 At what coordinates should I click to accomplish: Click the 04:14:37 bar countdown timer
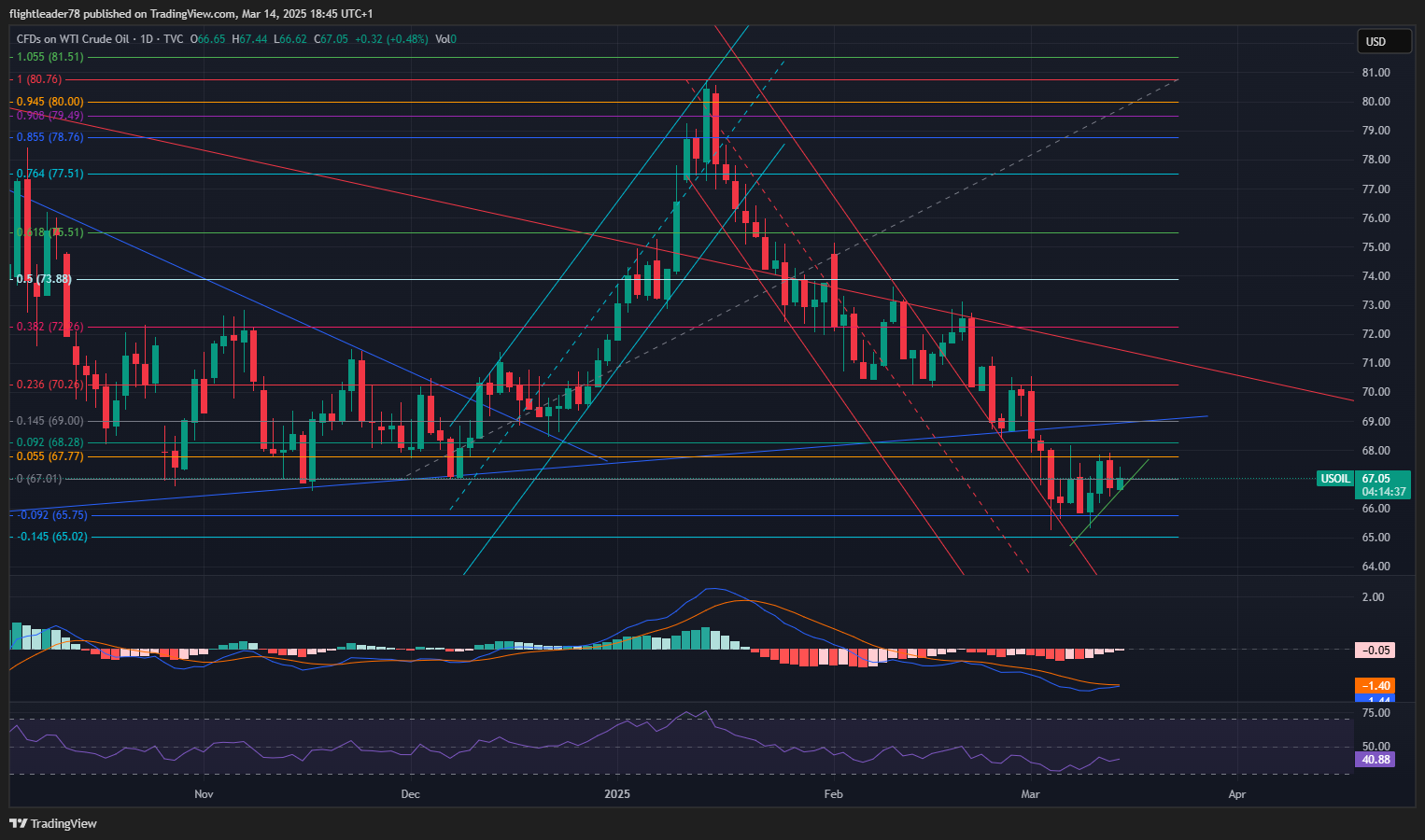(x=1384, y=492)
